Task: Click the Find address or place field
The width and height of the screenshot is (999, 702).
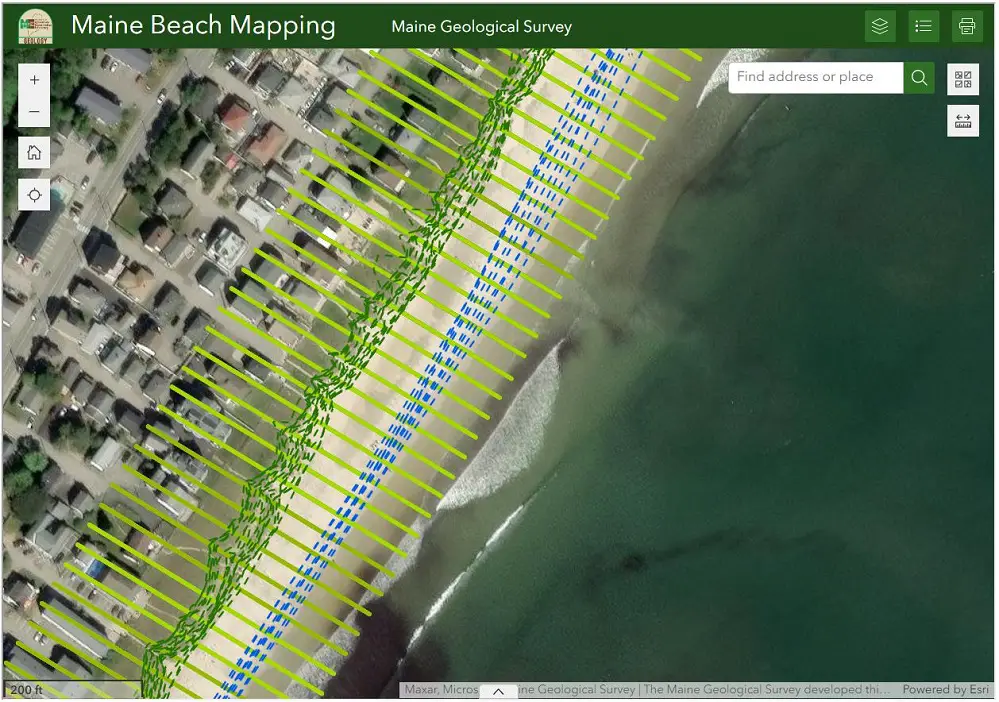Action: (816, 78)
